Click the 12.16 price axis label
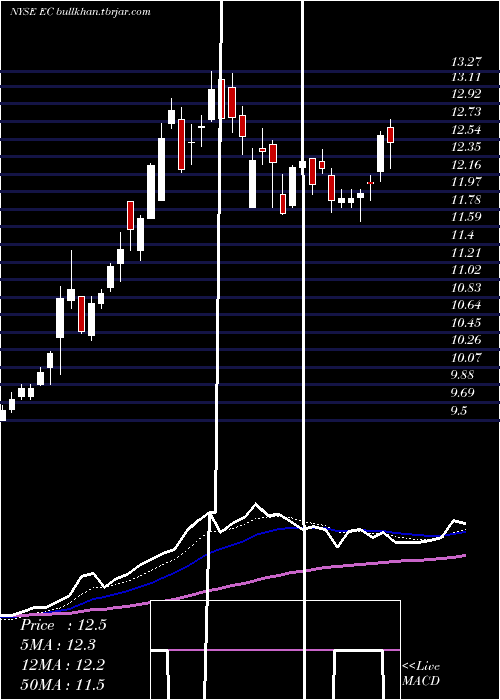Image resolution: width=500 pixels, height=700 pixels. (466, 165)
